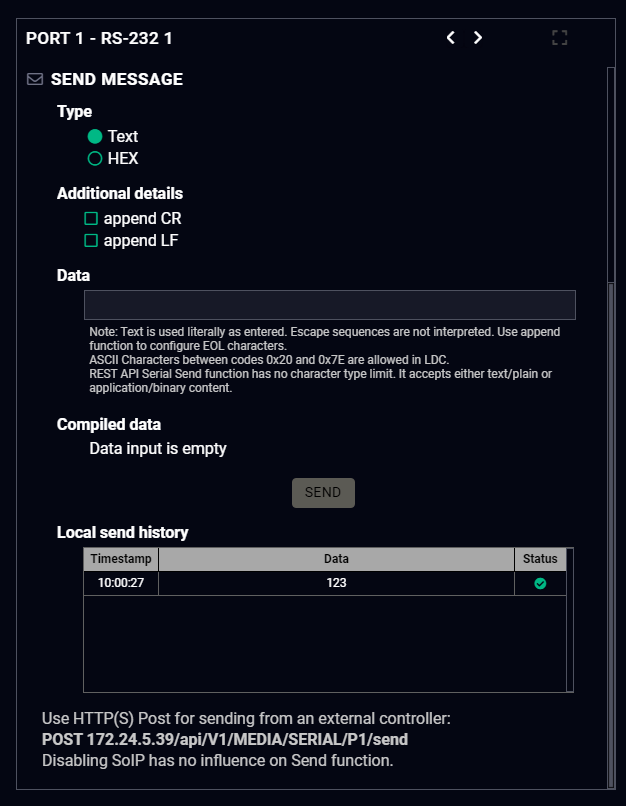Click the Status column header
This screenshot has width=626, height=806.
pos(540,559)
